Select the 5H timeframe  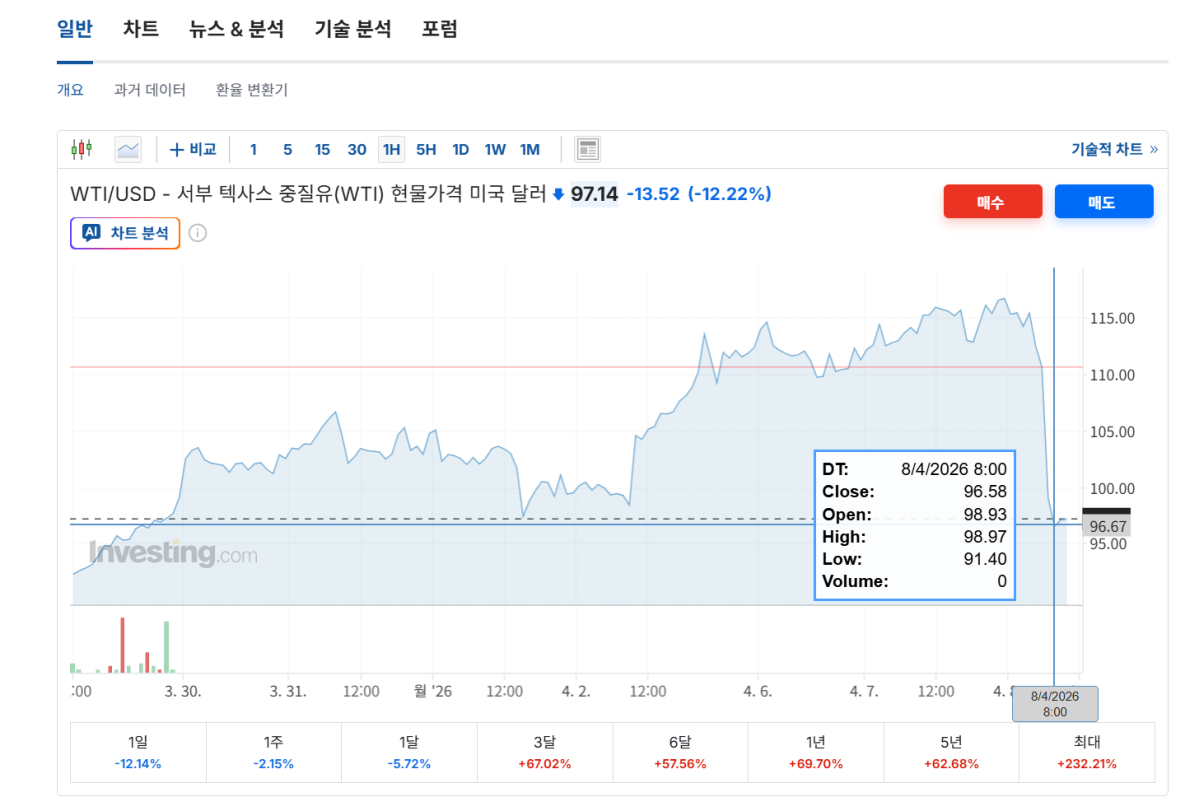coord(425,148)
